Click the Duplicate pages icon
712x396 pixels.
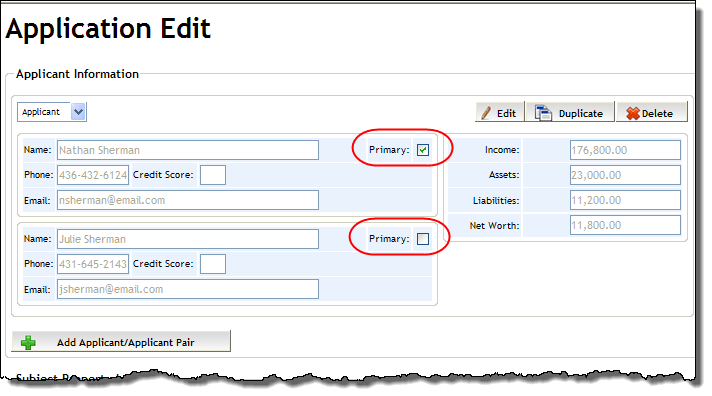click(543, 113)
